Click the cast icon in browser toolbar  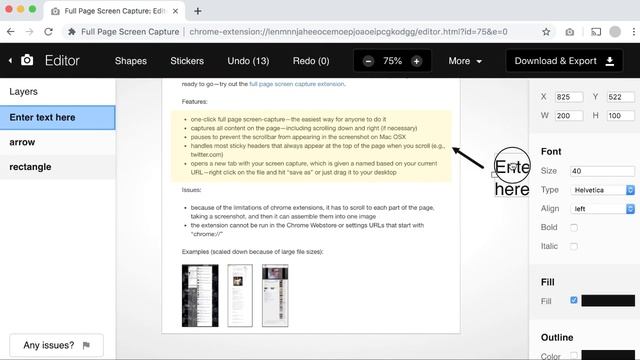596,32
